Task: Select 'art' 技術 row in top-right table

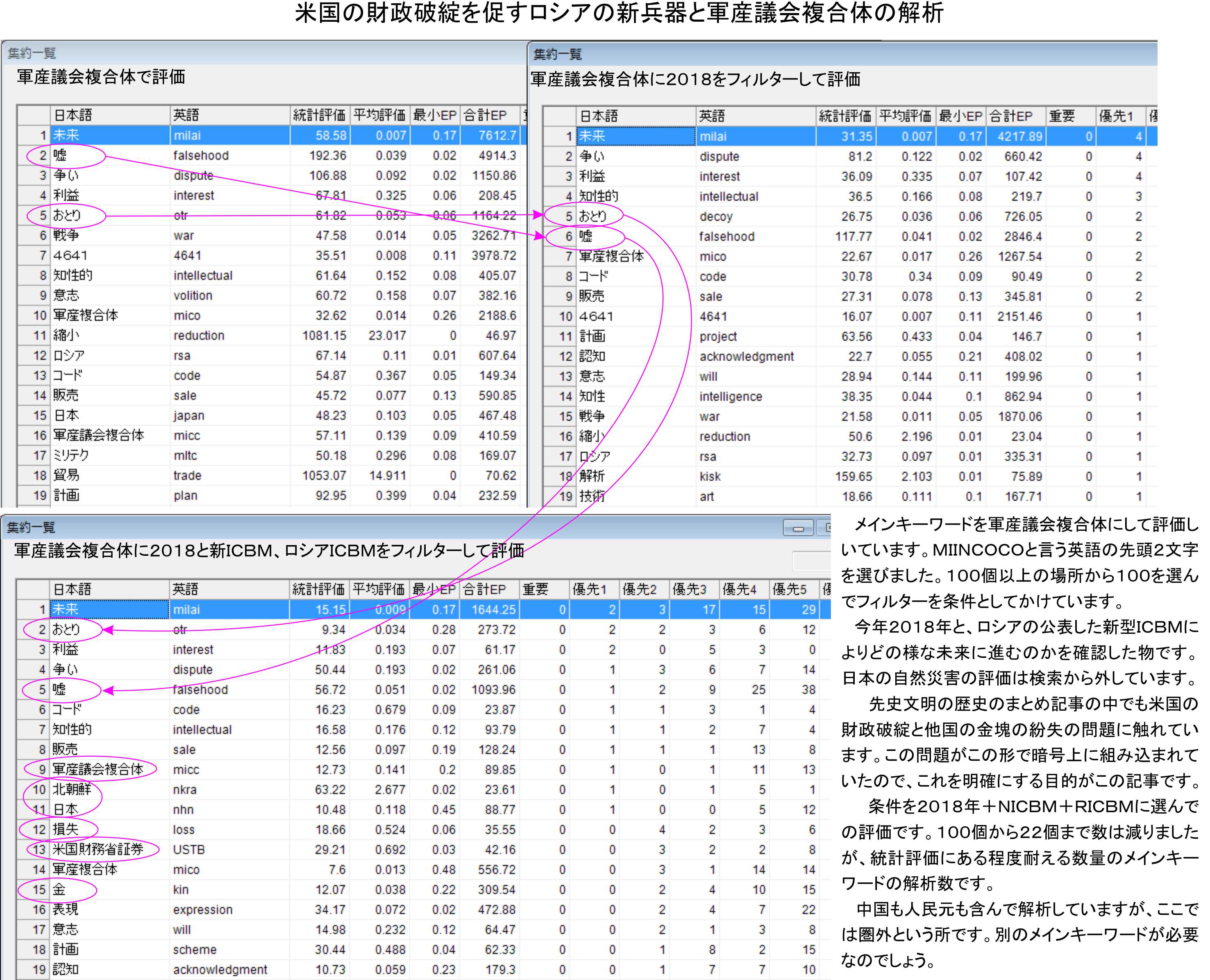Action: click(x=850, y=497)
